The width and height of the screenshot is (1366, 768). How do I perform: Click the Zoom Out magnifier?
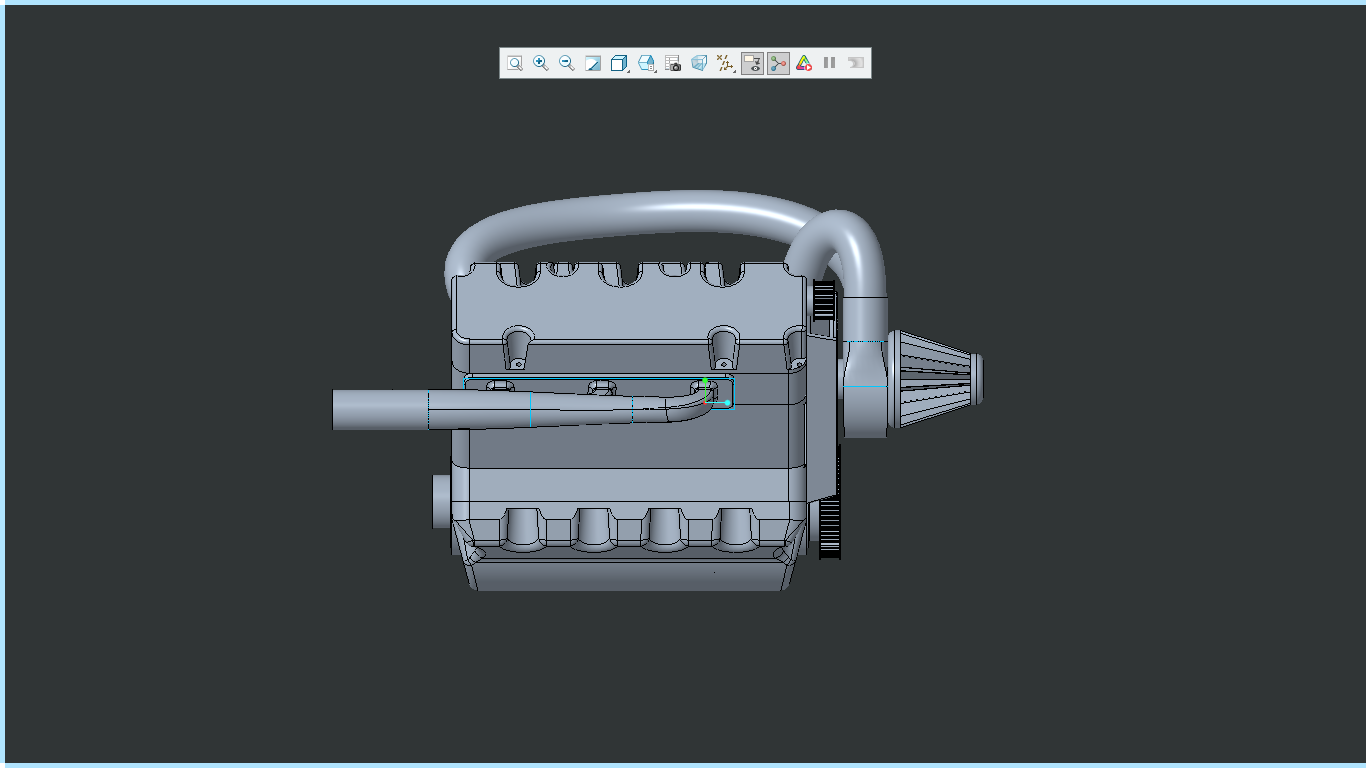[566, 63]
